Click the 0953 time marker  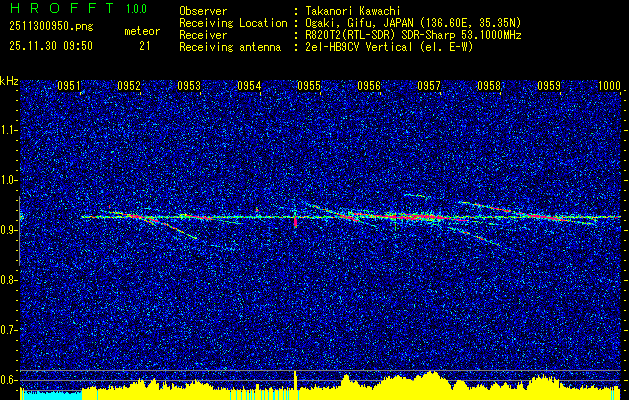tap(189, 85)
